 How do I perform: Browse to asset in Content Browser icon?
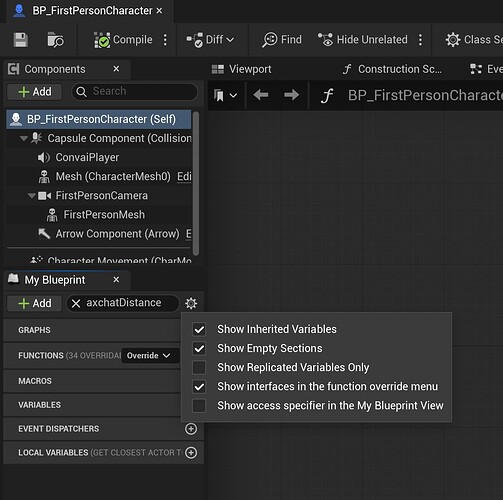pyautogui.click(x=55, y=40)
